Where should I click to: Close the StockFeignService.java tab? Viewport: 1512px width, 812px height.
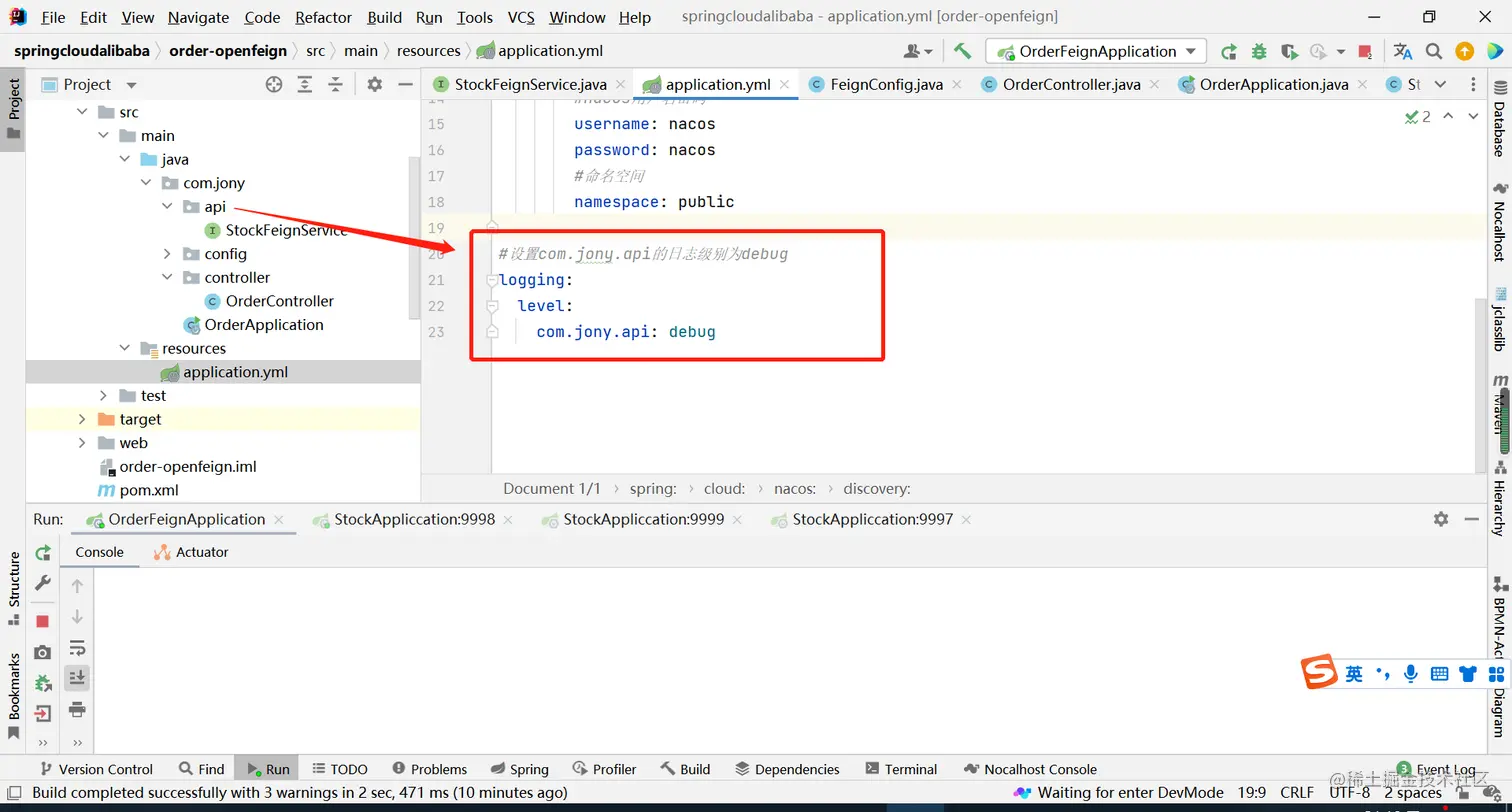point(620,85)
